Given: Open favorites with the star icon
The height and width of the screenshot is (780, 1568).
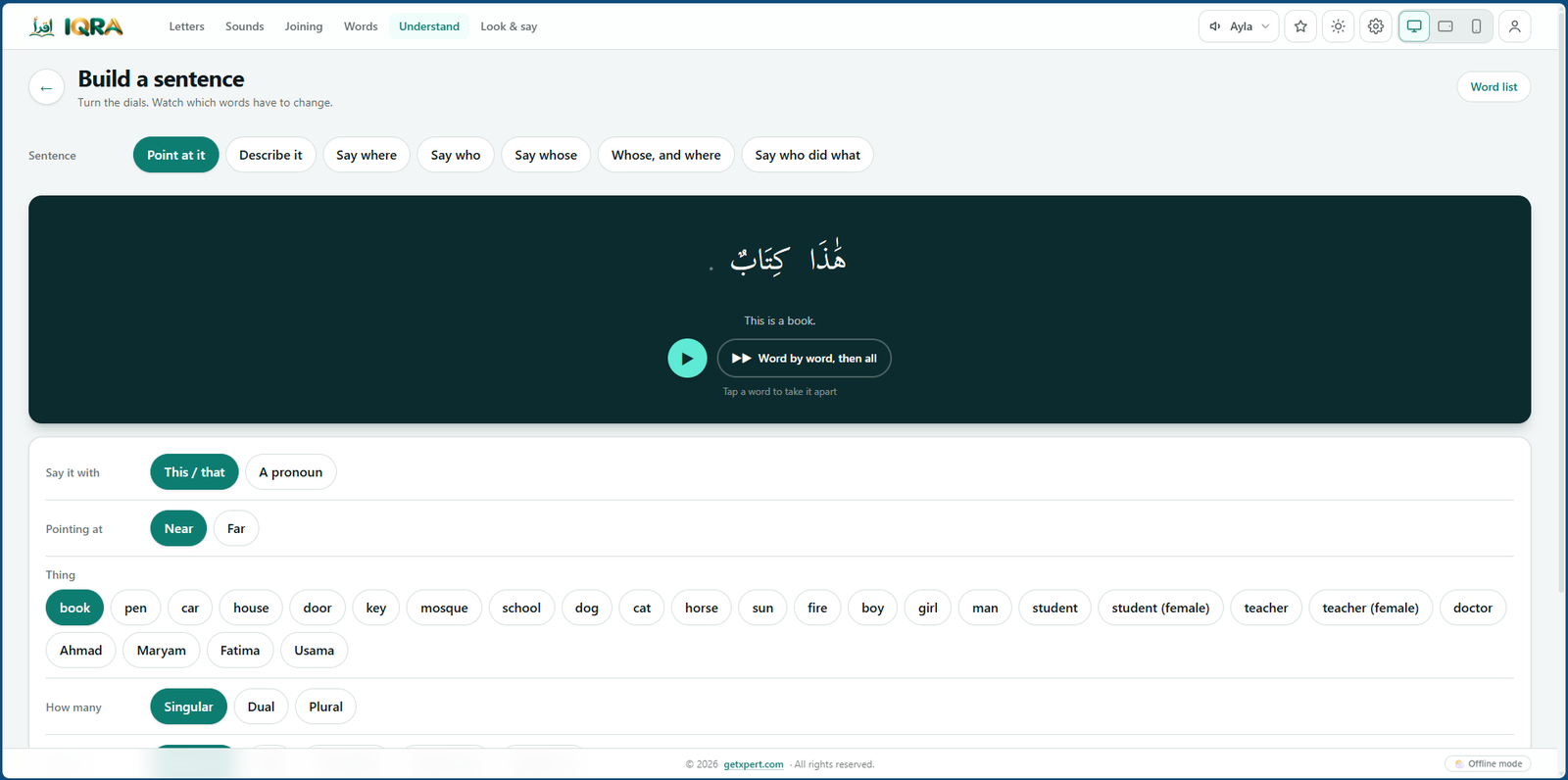Looking at the screenshot, I should pos(1300,26).
